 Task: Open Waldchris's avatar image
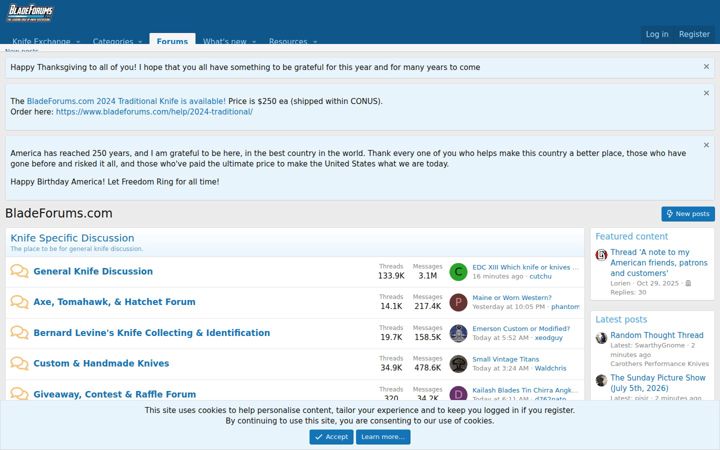[458, 364]
